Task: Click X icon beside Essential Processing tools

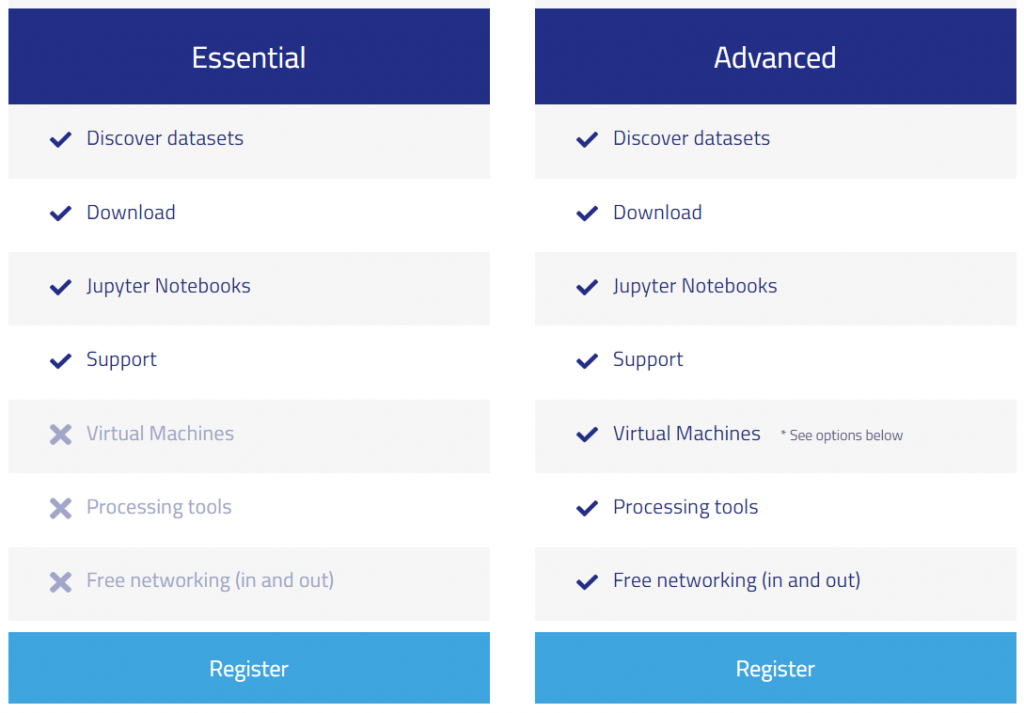Action: [x=61, y=508]
